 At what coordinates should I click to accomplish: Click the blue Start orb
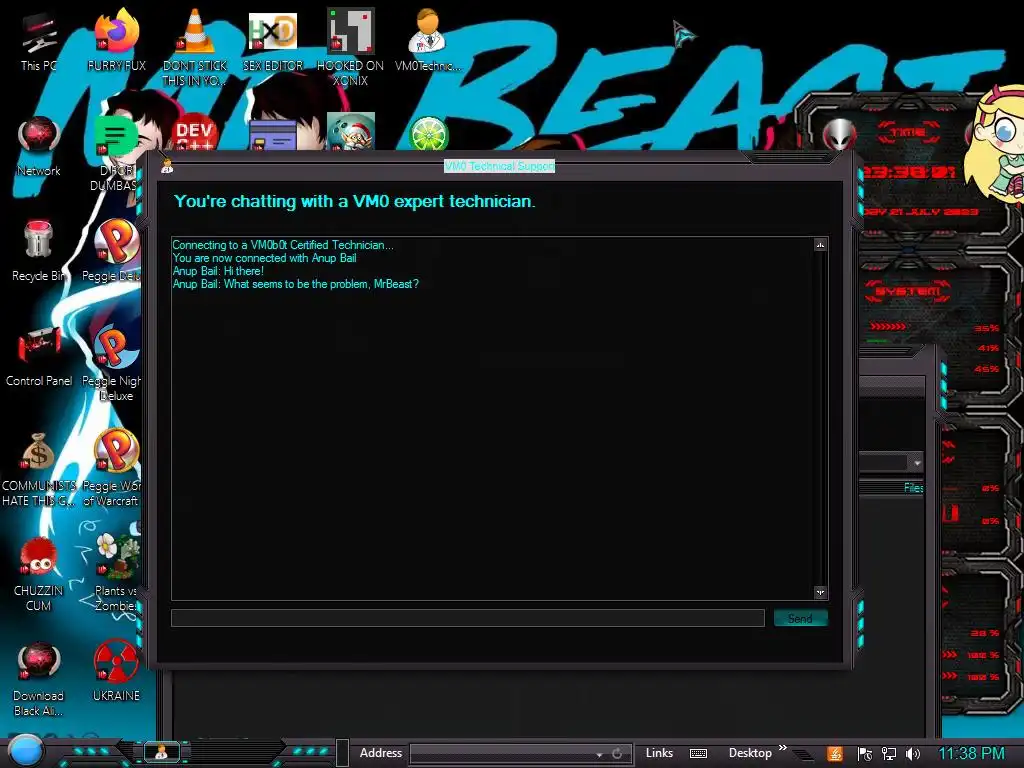pos(26,751)
